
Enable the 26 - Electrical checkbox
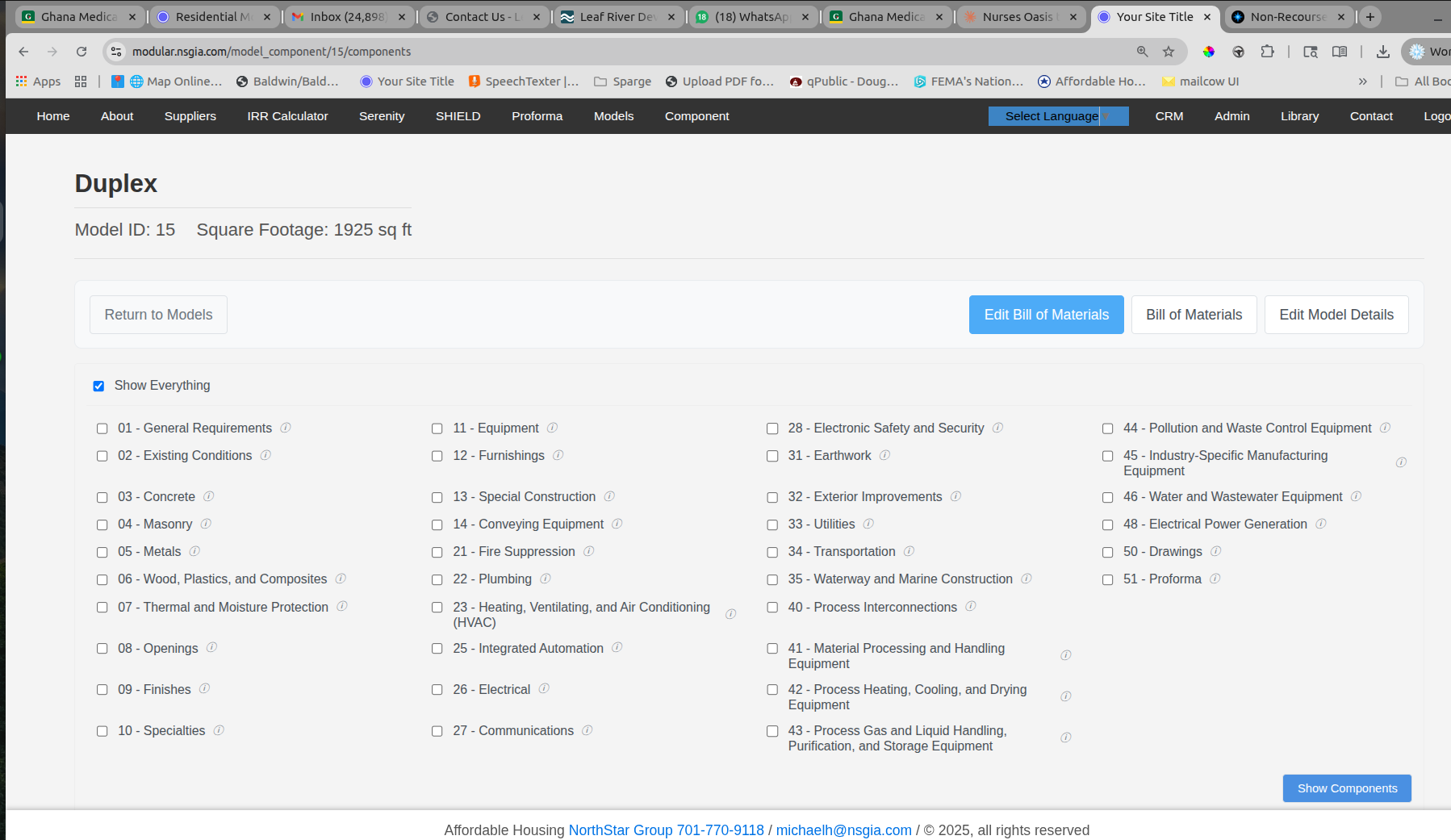coord(437,690)
